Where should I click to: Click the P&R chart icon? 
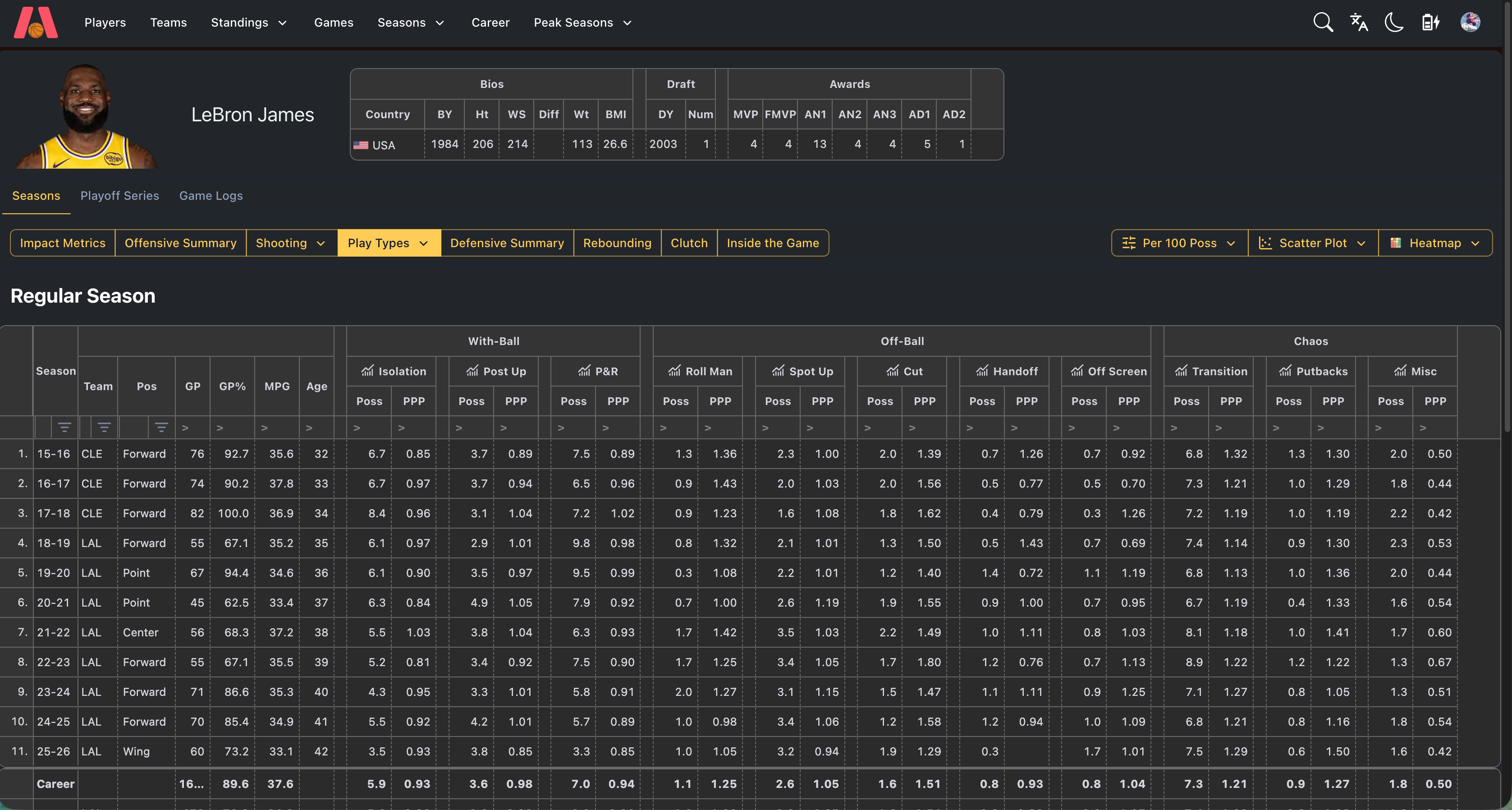click(x=584, y=371)
